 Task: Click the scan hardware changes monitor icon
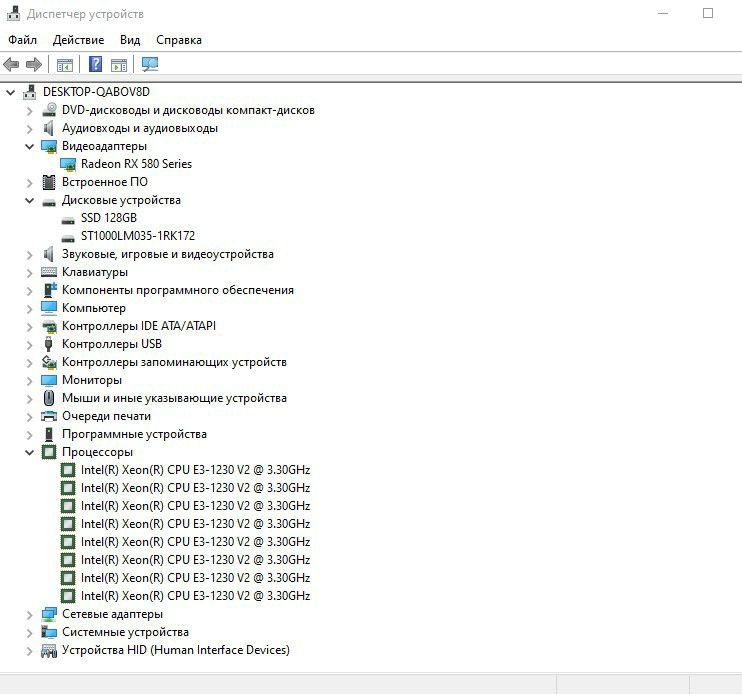click(x=150, y=64)
